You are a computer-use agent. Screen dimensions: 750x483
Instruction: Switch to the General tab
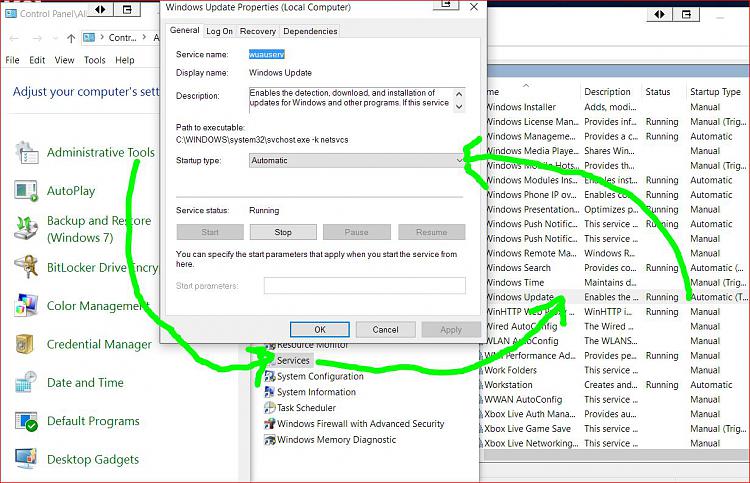pos(184,30)
